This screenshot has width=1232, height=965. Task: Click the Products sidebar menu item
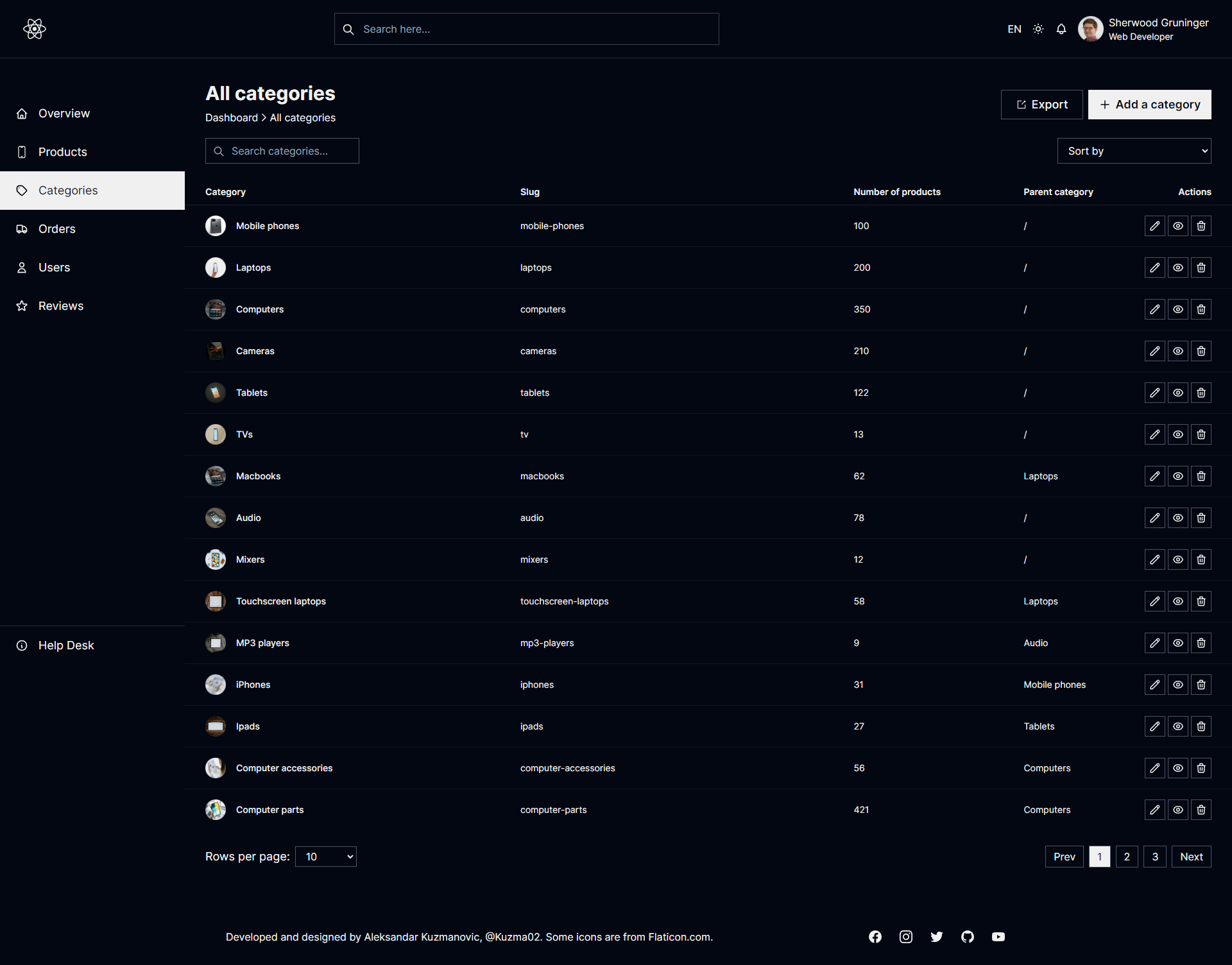tap(62, 151)
